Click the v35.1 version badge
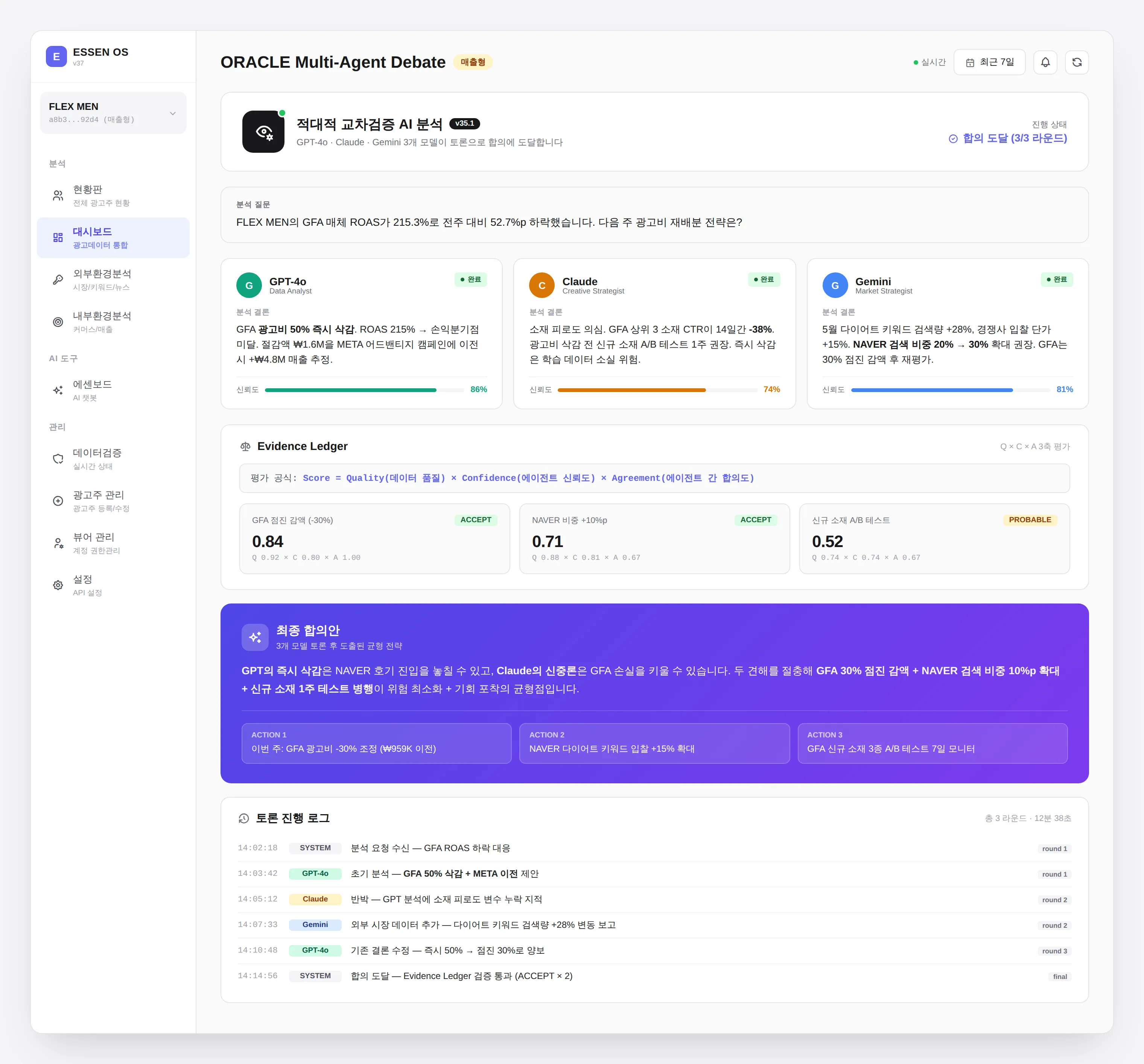Image resolution: width=1144 pixels, height=1064 pixels. pos(464,123)
